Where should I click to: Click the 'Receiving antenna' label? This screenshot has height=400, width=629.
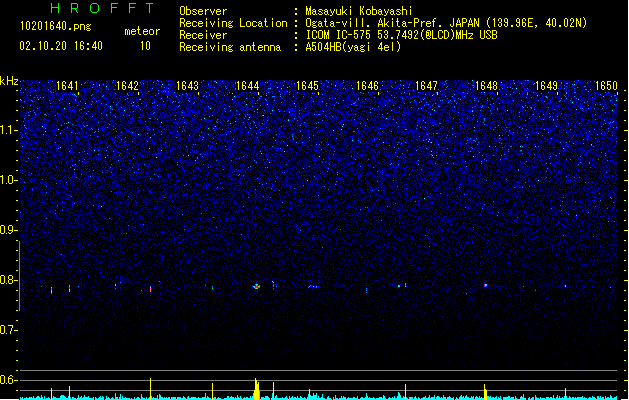coord(230,47)
